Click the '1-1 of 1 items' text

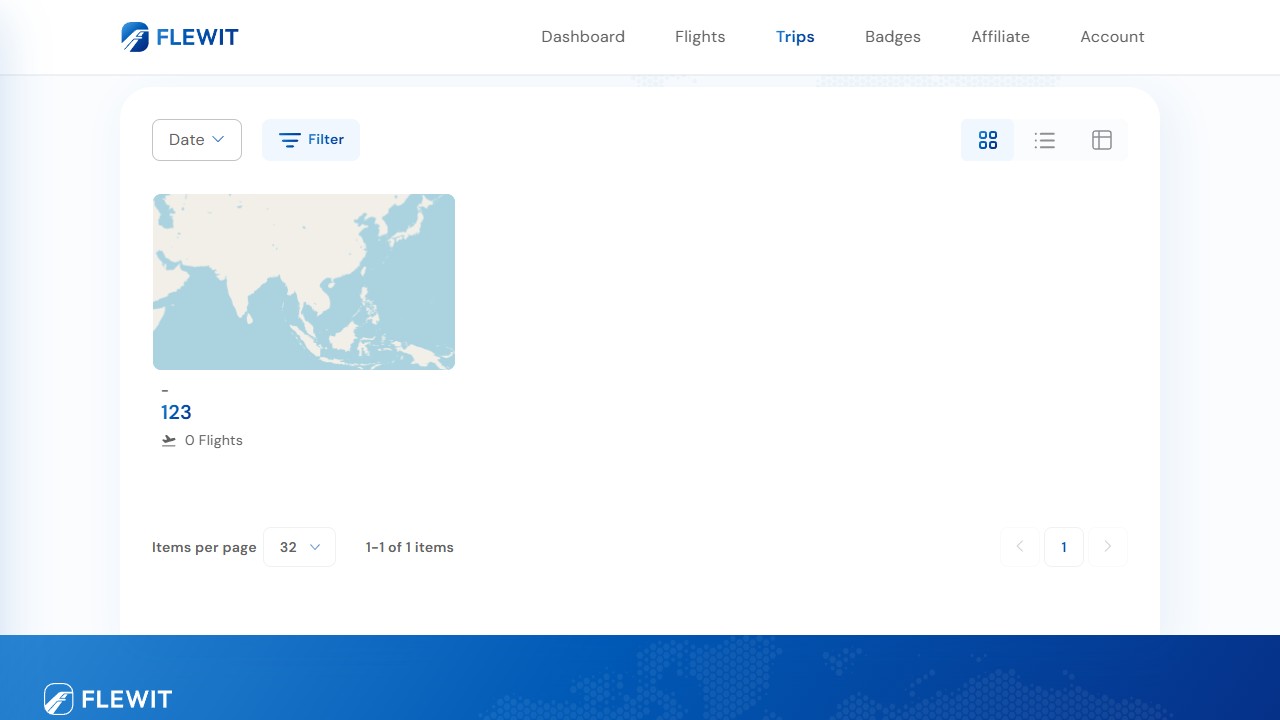click(410, 547)
